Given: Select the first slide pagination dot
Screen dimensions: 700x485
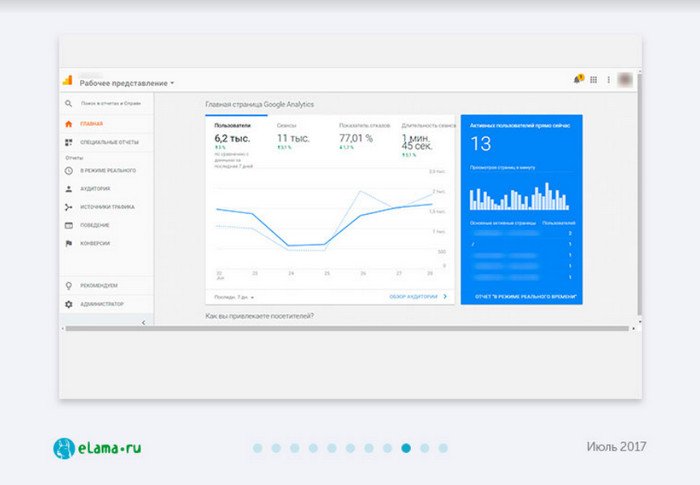Looking at the screenshot, I should 258,448.
